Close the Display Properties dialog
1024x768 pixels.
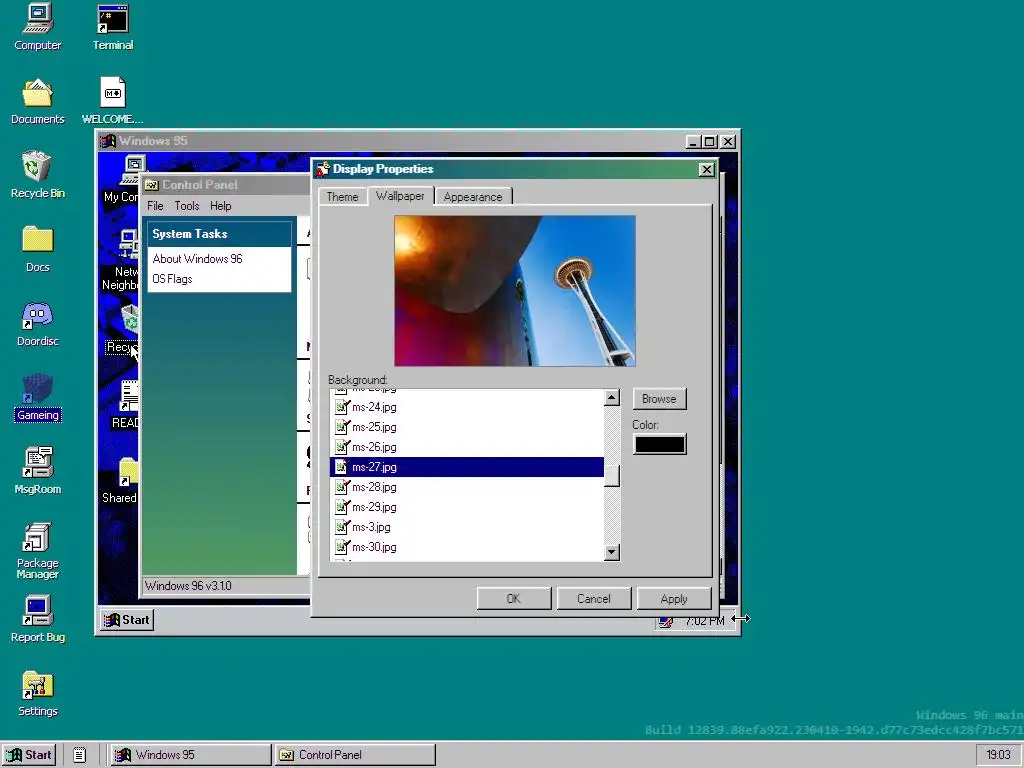pos(707,170)
